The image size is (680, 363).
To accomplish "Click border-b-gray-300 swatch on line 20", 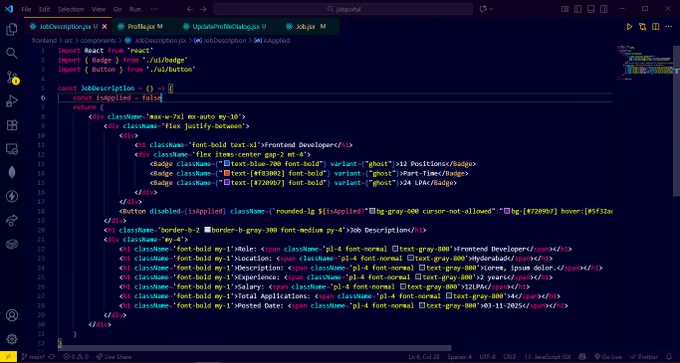I will click(x=207, y=230).
